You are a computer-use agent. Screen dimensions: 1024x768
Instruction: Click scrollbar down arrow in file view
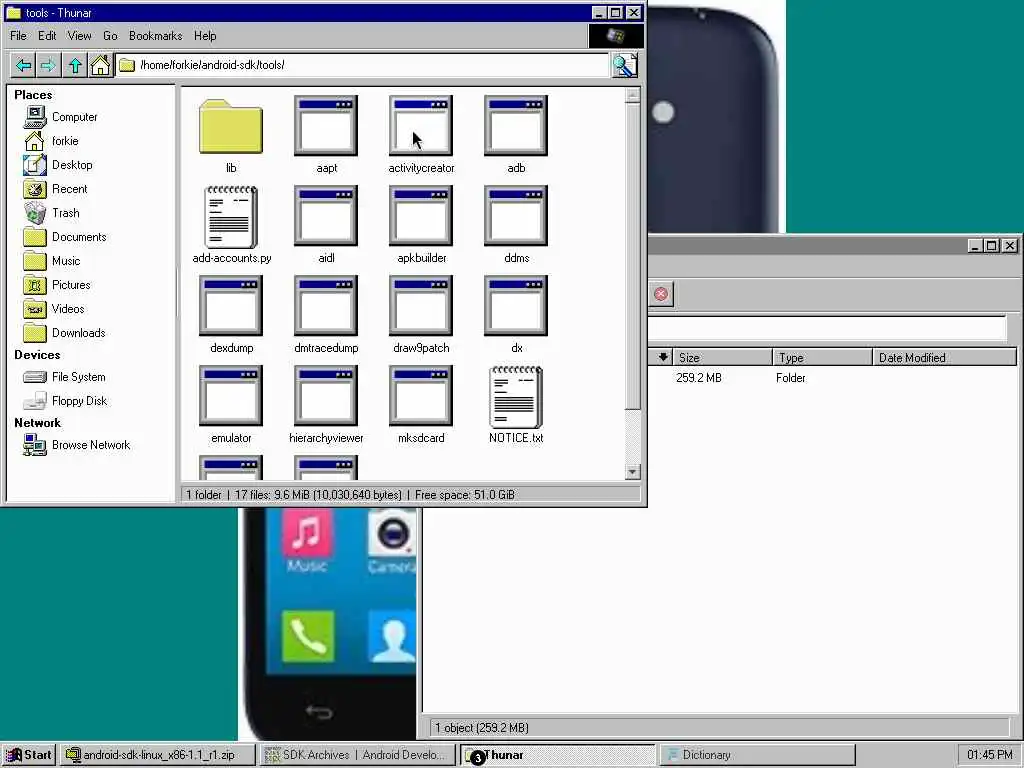click(632, 472)
